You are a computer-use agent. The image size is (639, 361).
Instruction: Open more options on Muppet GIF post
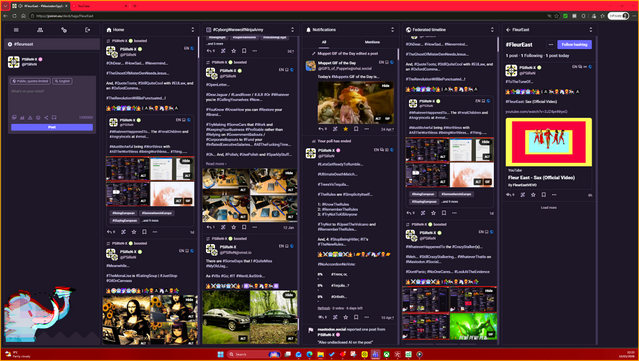tap(366, 129)
